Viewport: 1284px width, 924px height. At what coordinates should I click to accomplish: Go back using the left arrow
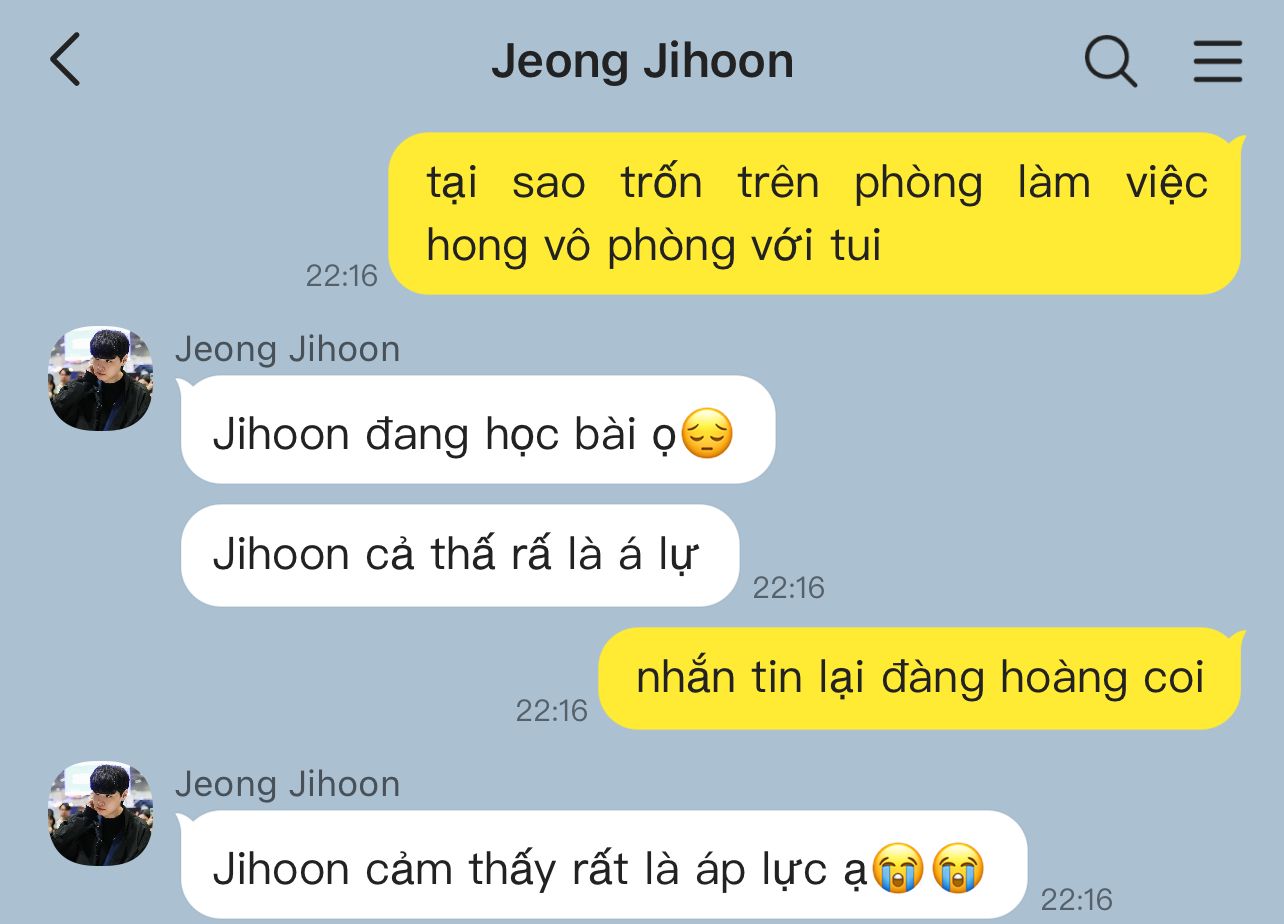point(65,59)
